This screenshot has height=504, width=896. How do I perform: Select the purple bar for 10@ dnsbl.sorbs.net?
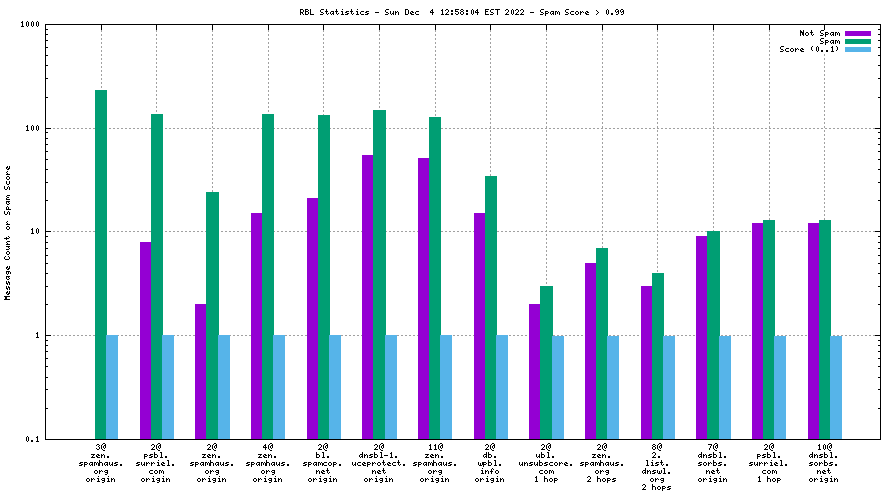coord(814,330)
